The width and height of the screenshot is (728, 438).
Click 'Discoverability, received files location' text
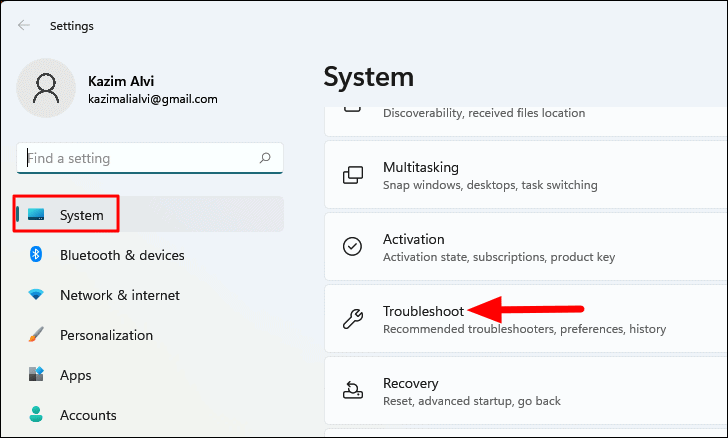click(x=484, y=113)
